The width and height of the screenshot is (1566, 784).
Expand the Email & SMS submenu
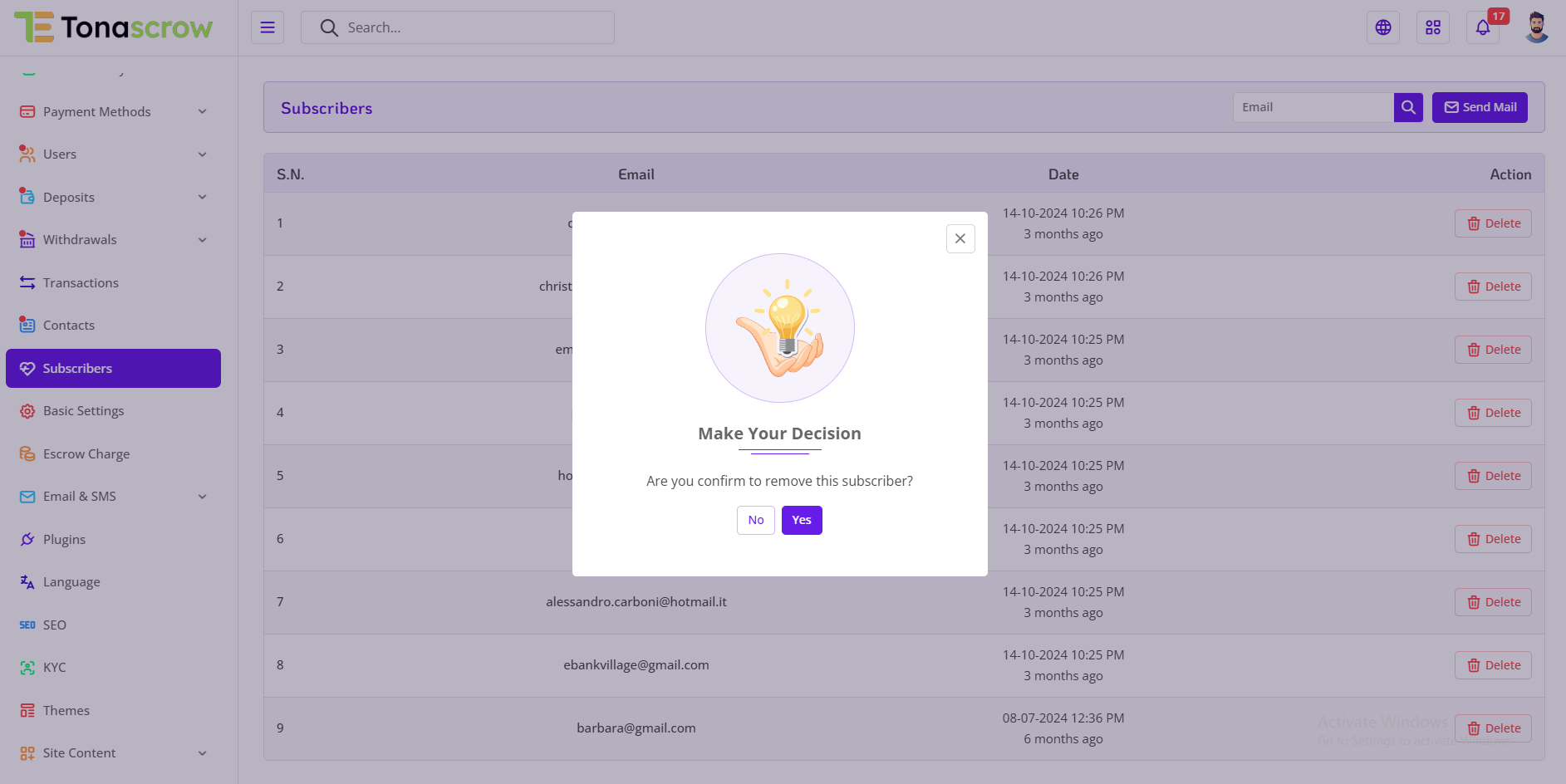(x=113, y=497)
